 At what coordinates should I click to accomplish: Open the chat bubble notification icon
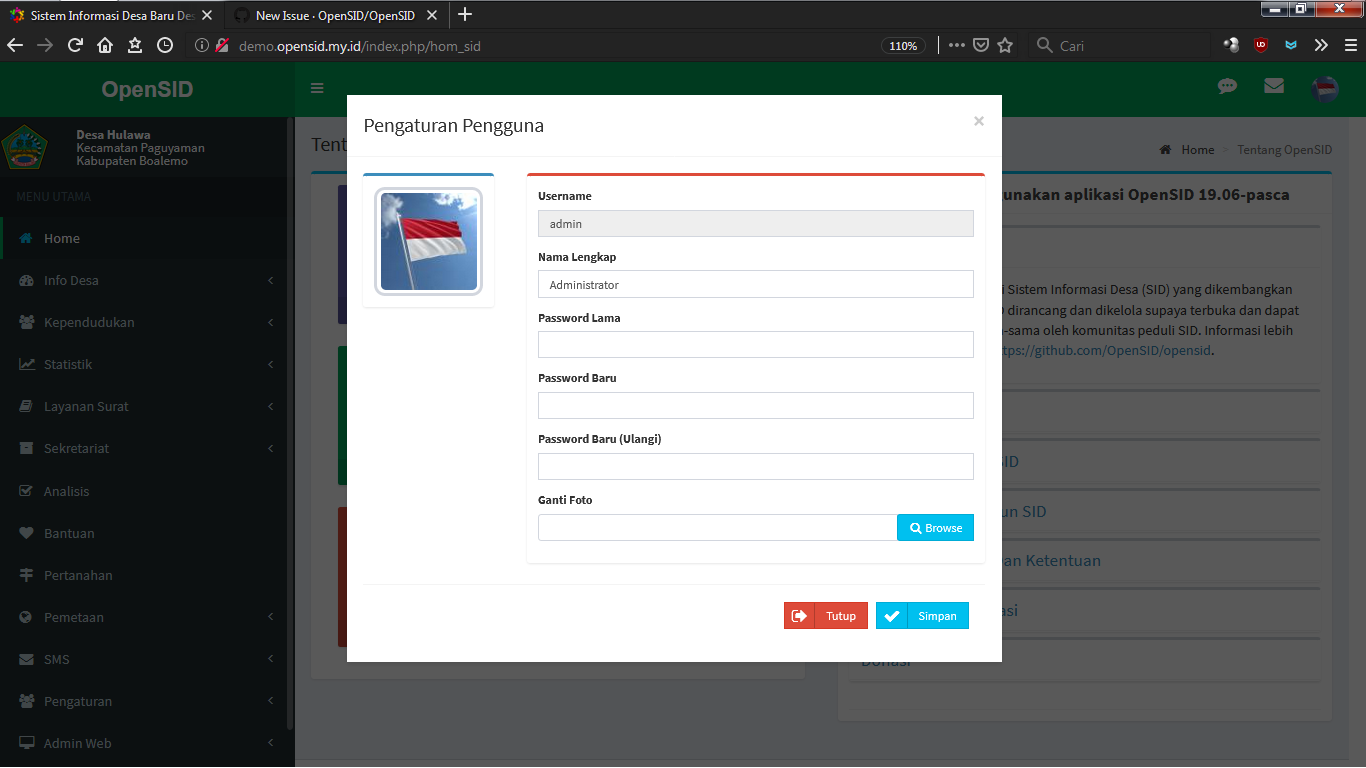pyautogui.click(x=1227, y=87)
